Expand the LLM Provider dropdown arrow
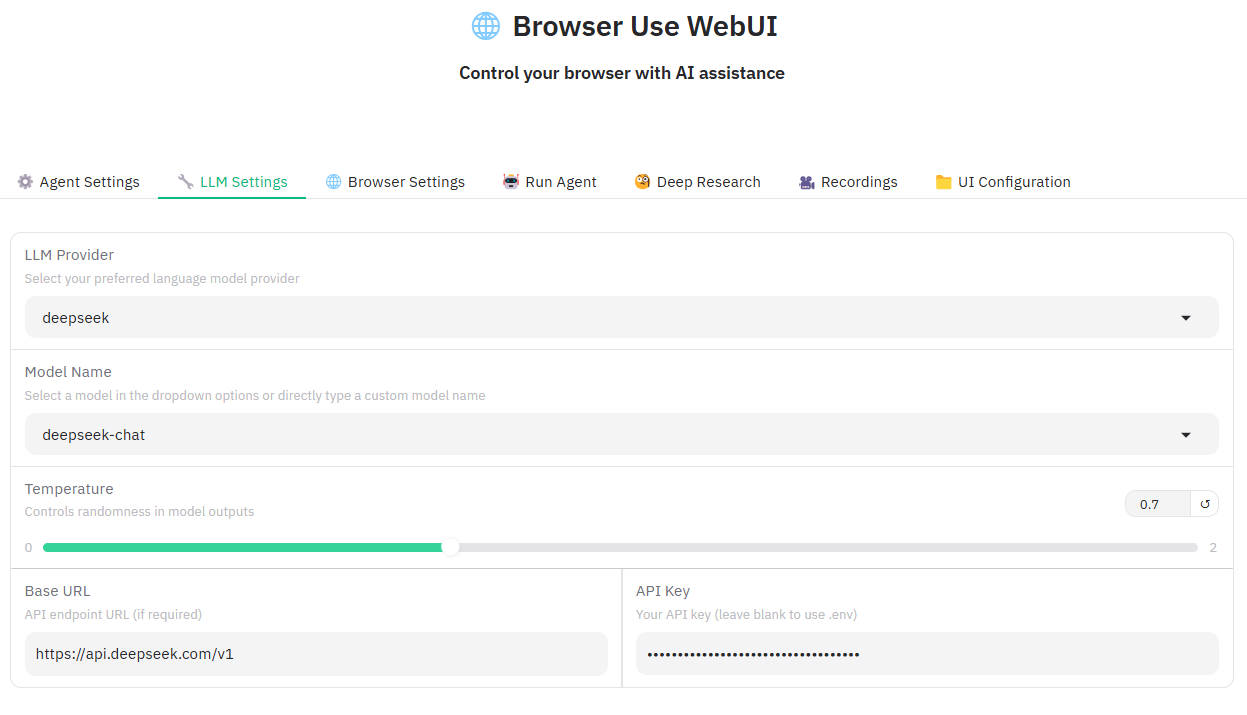1247x715 pixels. [1186, 318]
